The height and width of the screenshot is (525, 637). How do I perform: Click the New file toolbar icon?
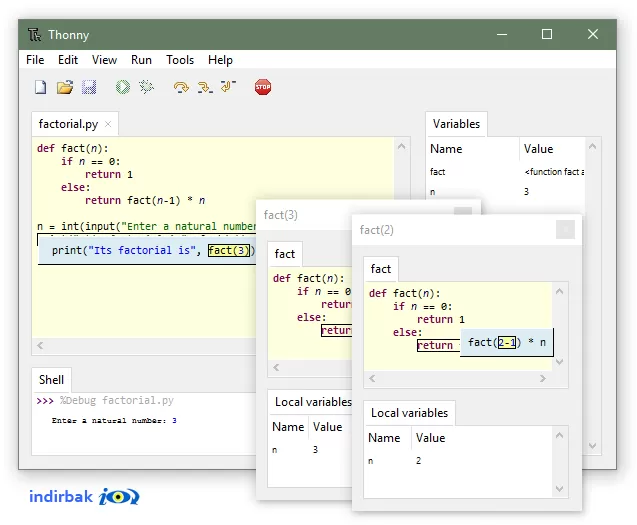click(41, 87)
